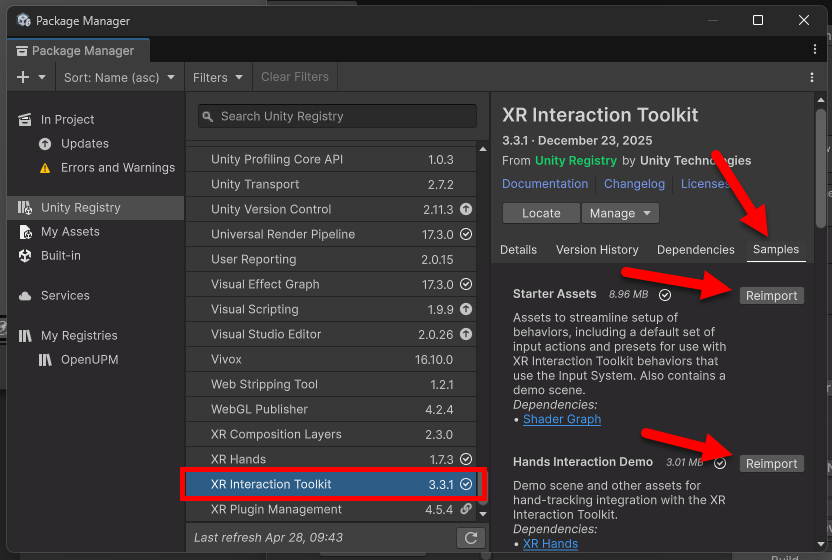Select My Assets in the sidebar
This screenshot has height=560, width=832.
(x=96, y=231)
